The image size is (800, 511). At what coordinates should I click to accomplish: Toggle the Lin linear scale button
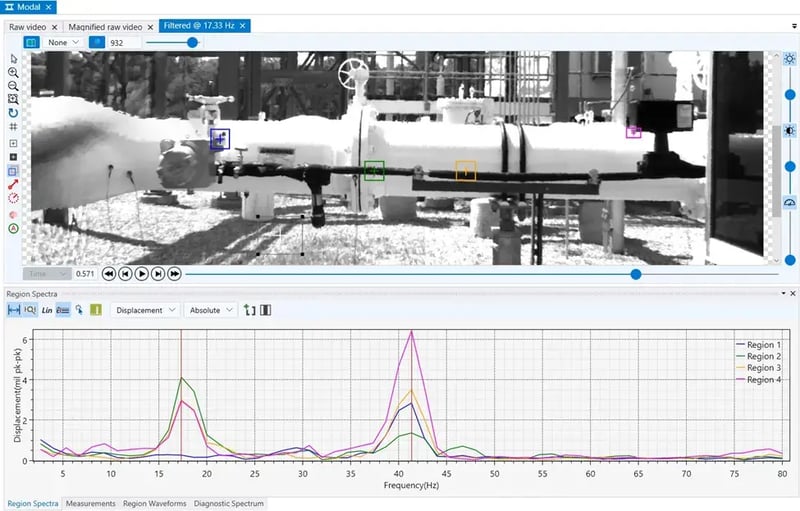(46, 310)
